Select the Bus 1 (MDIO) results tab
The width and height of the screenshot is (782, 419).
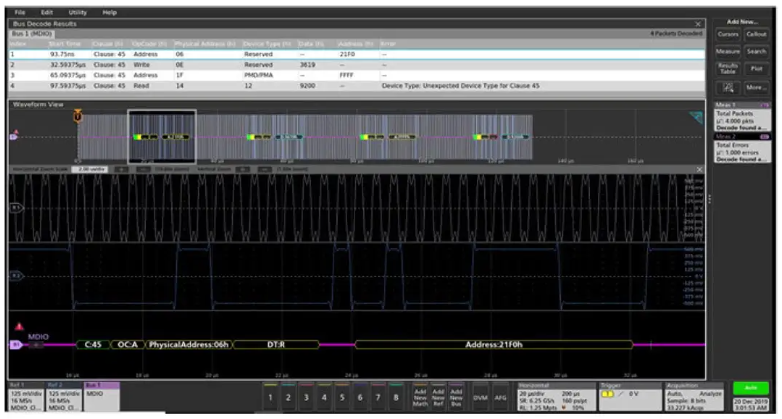coord(32,34)
